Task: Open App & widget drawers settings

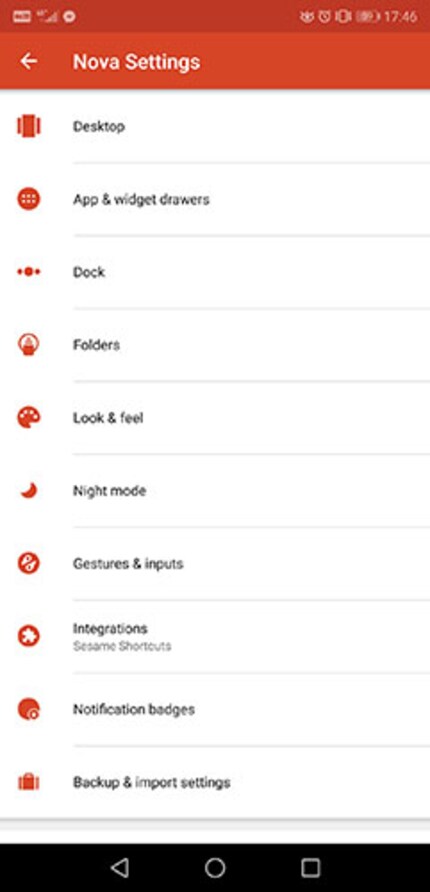Action: click(x=215, y=199)
